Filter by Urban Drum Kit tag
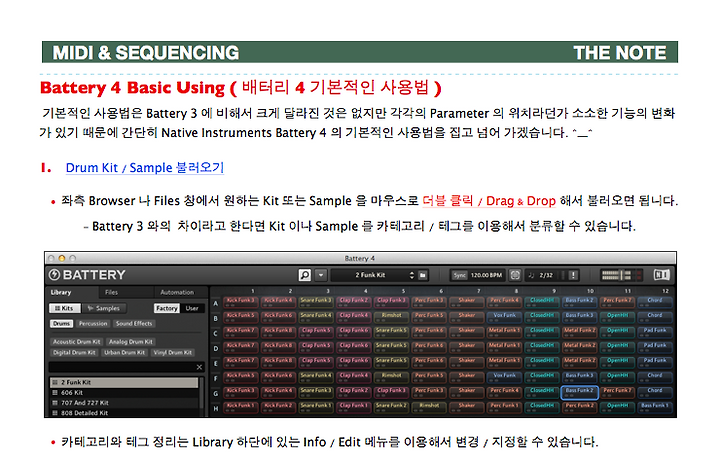This screenshot has width=720, height=461. (x=124, y=352)
